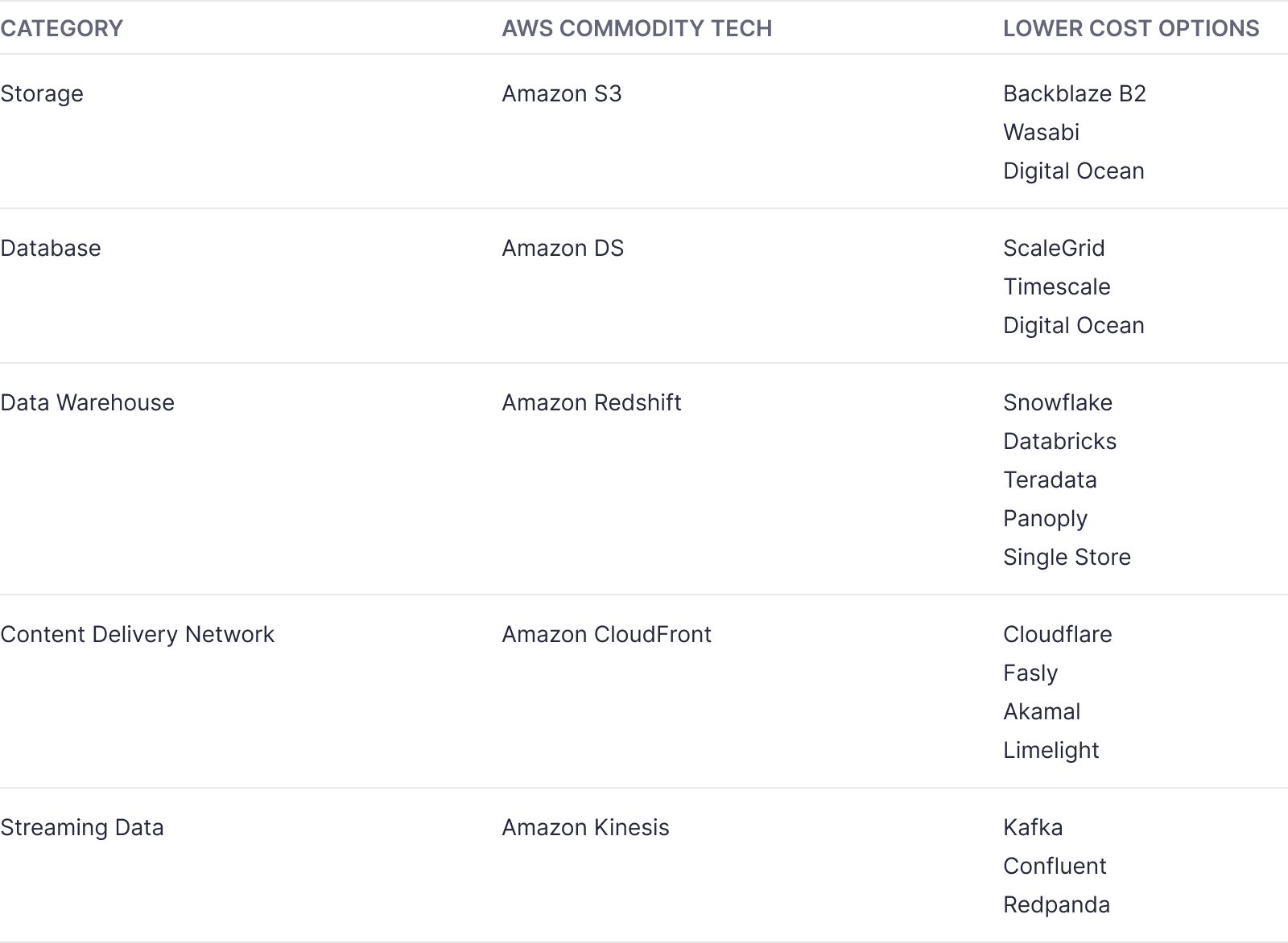Select the Amazon CloudFront cell
Viewport: 1288px width, 943px height.
pyautogui.click(x=606, y=634)
